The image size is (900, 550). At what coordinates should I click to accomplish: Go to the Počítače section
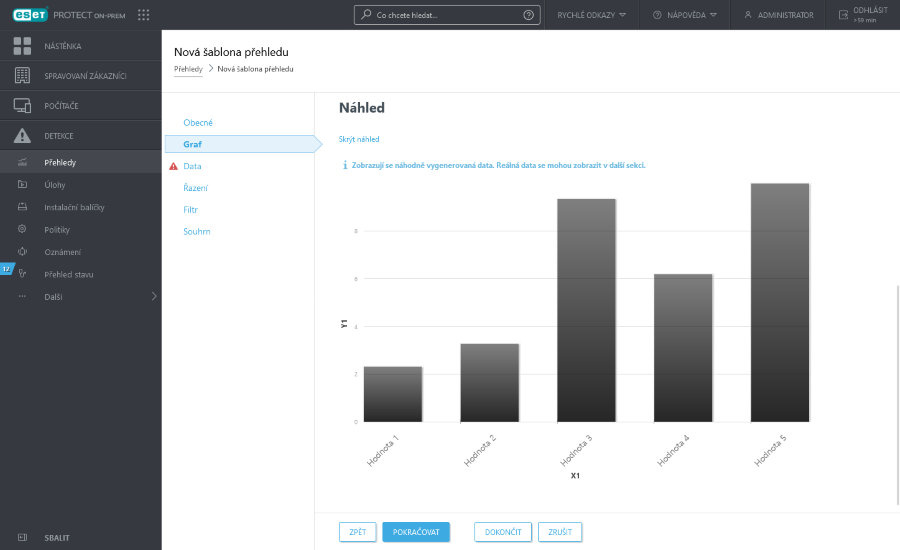[x=80, y=106]
